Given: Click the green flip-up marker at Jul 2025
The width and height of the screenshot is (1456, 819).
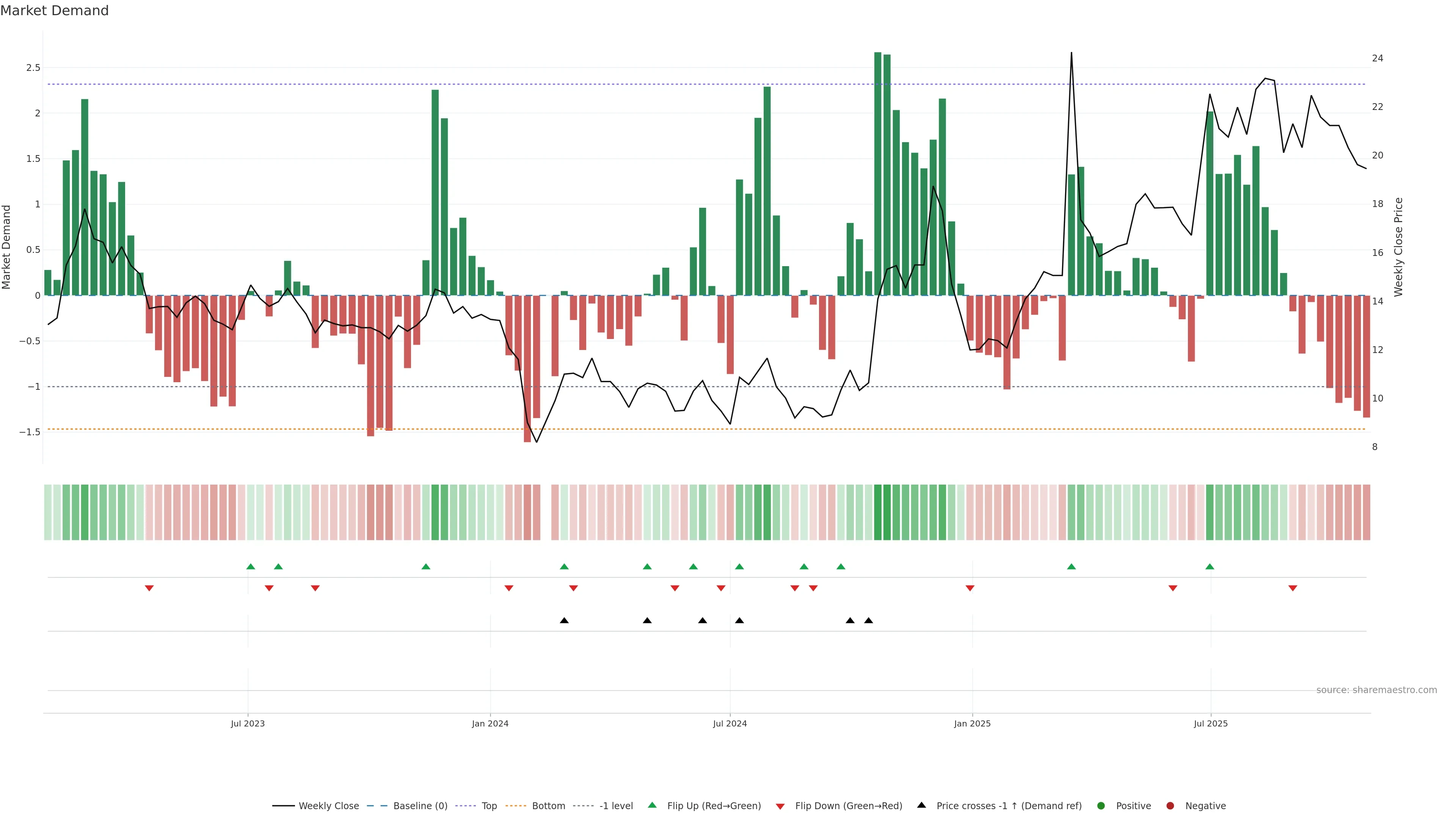Looking at the screenshot, I should coord(1210,566).
